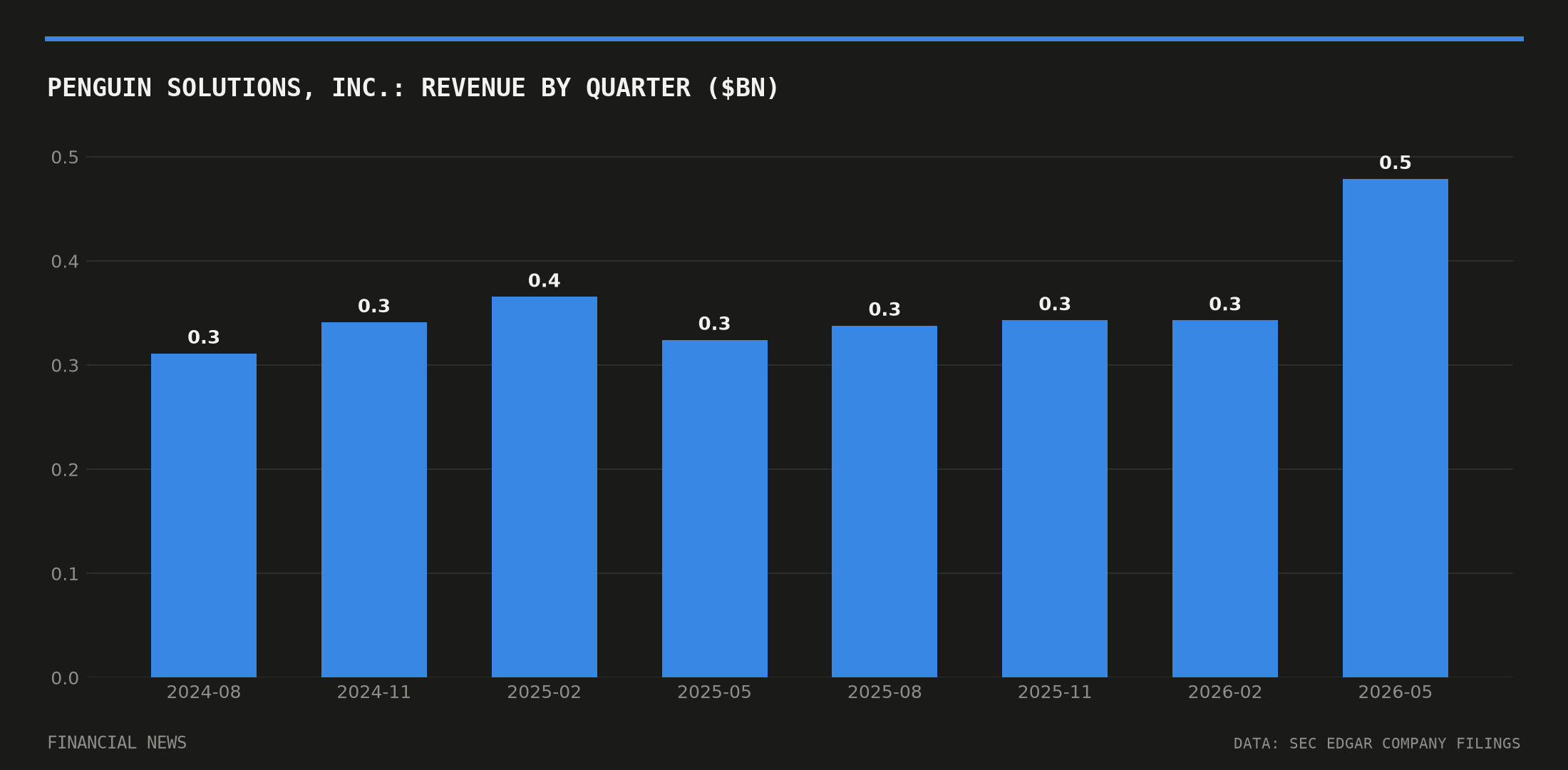Click the 0.0 y-axis tick label
This screenshot has height=770, width=1568.
click(x=65, y=678)
